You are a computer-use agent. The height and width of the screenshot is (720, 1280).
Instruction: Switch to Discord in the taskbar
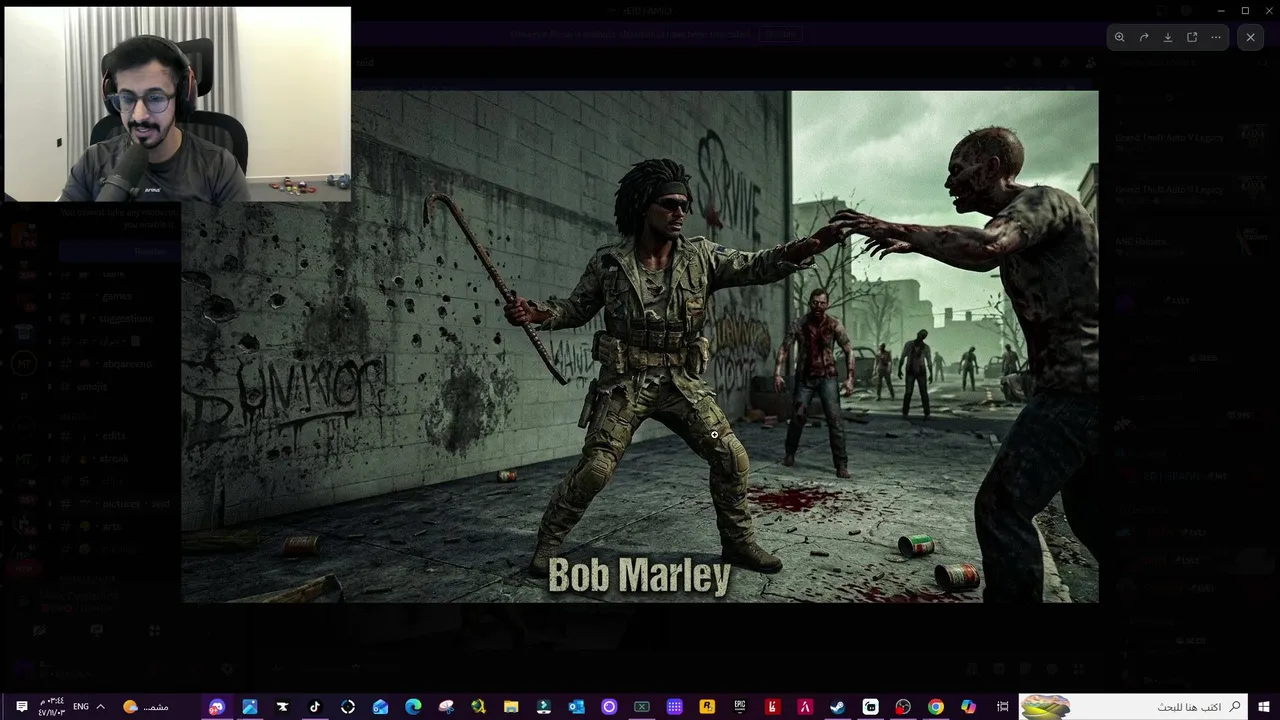[217, 707]
